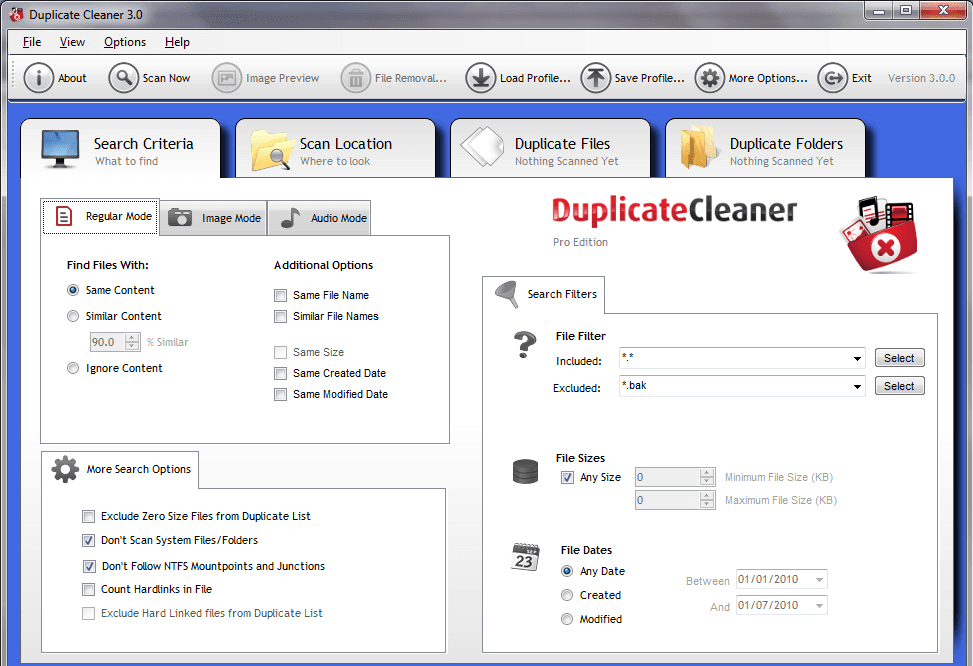Open the Options menu
Screen dimensions: 973x666
[125, 42]
